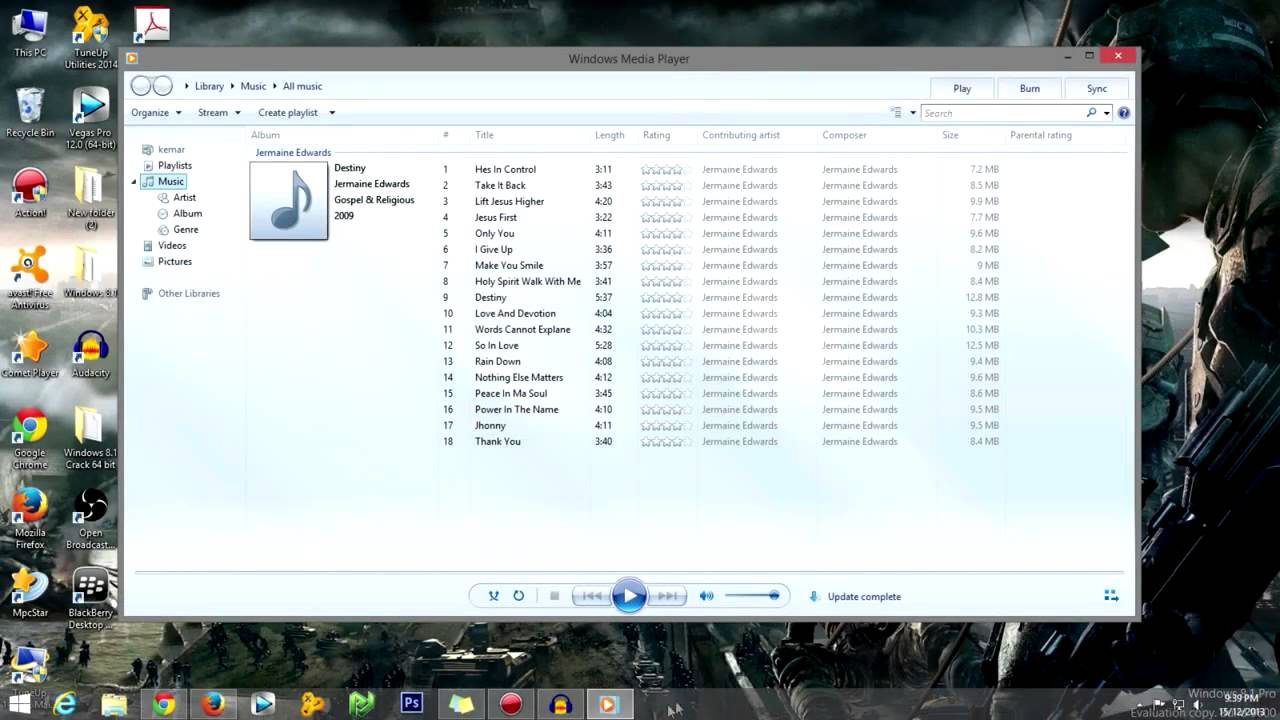Click the Back navigation button
Screen dimensions: 1280x720
point(141,86)
